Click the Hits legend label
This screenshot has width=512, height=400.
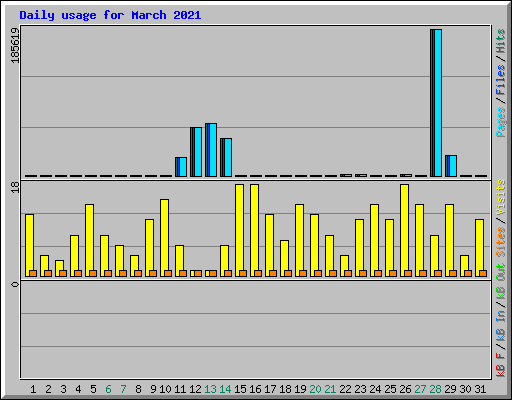click(501, 41)
